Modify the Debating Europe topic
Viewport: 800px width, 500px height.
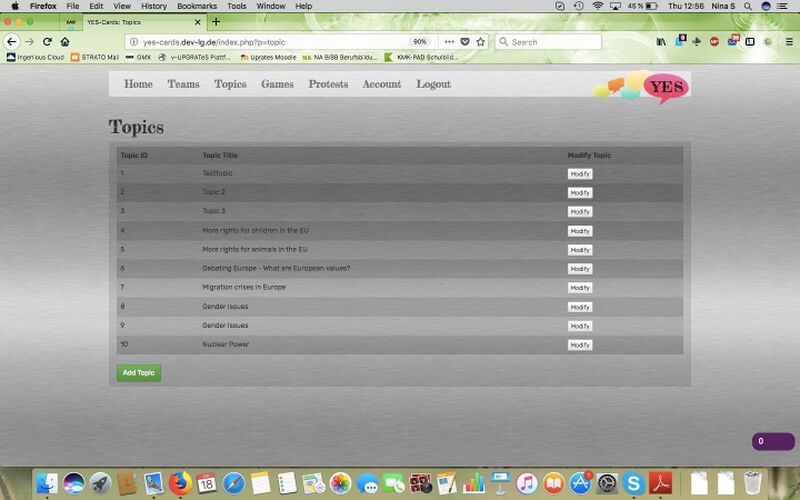point(580,269)
